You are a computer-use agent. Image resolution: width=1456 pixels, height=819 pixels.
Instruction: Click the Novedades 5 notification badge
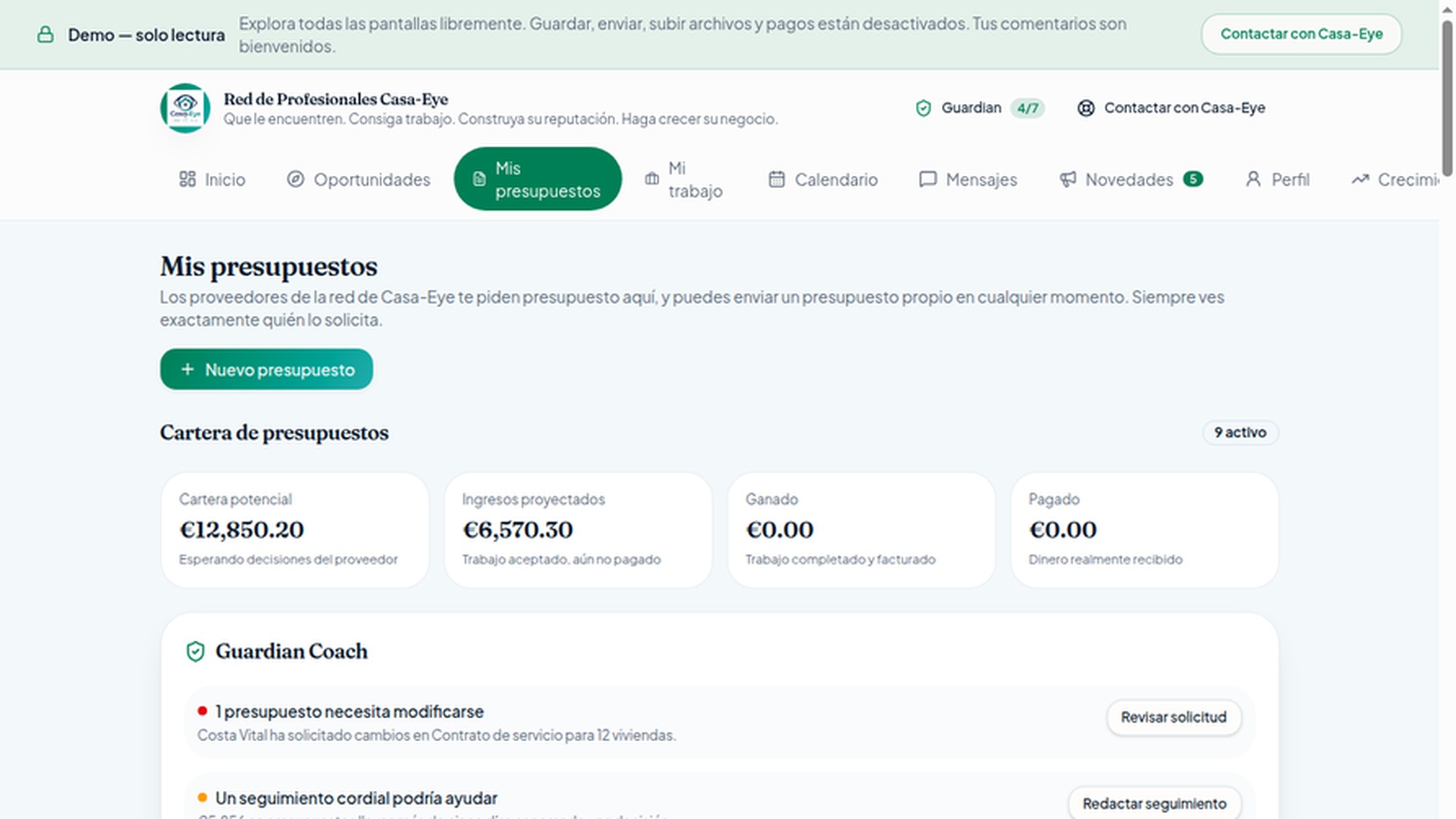[x=1193, y=179]
